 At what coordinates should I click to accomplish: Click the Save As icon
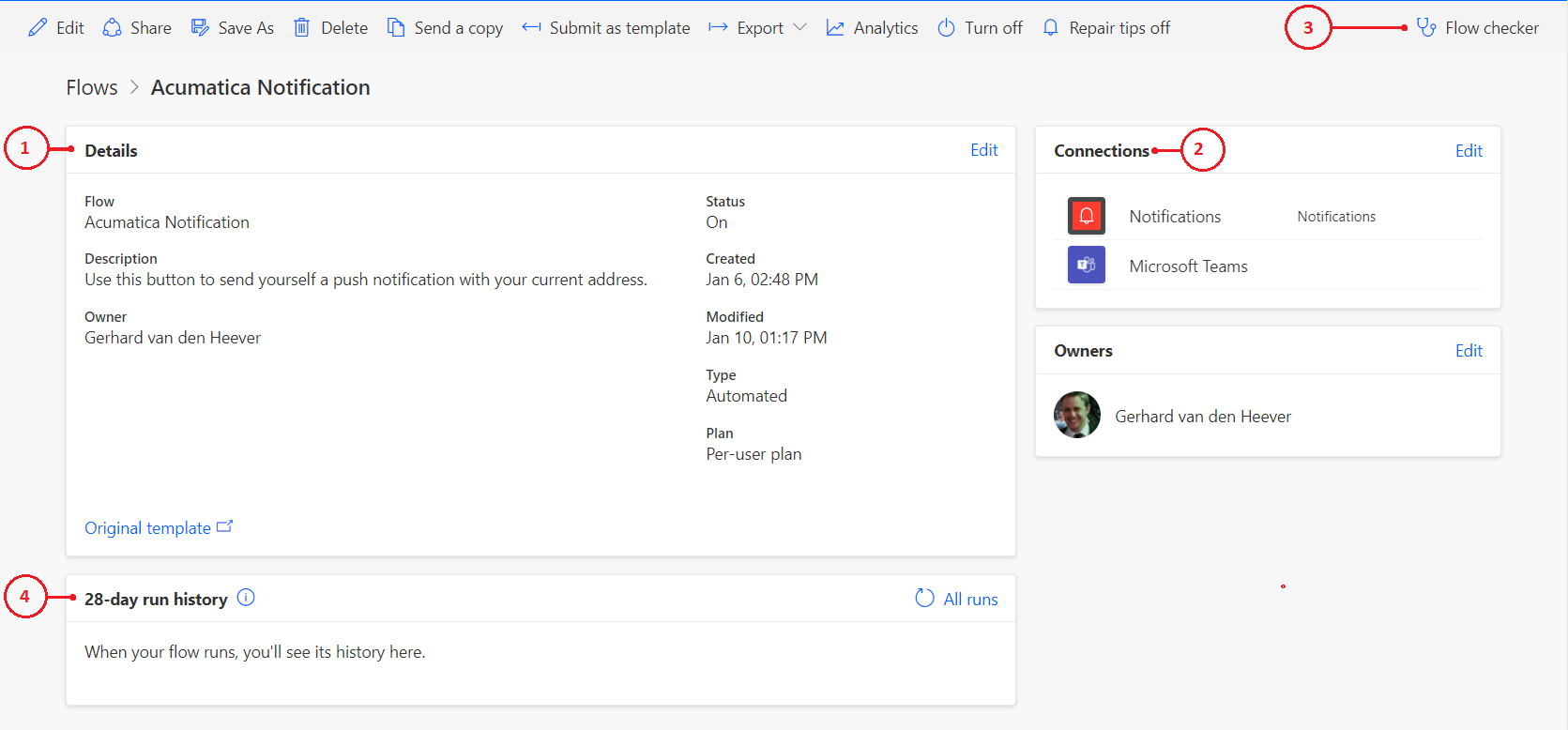point(200,28)
